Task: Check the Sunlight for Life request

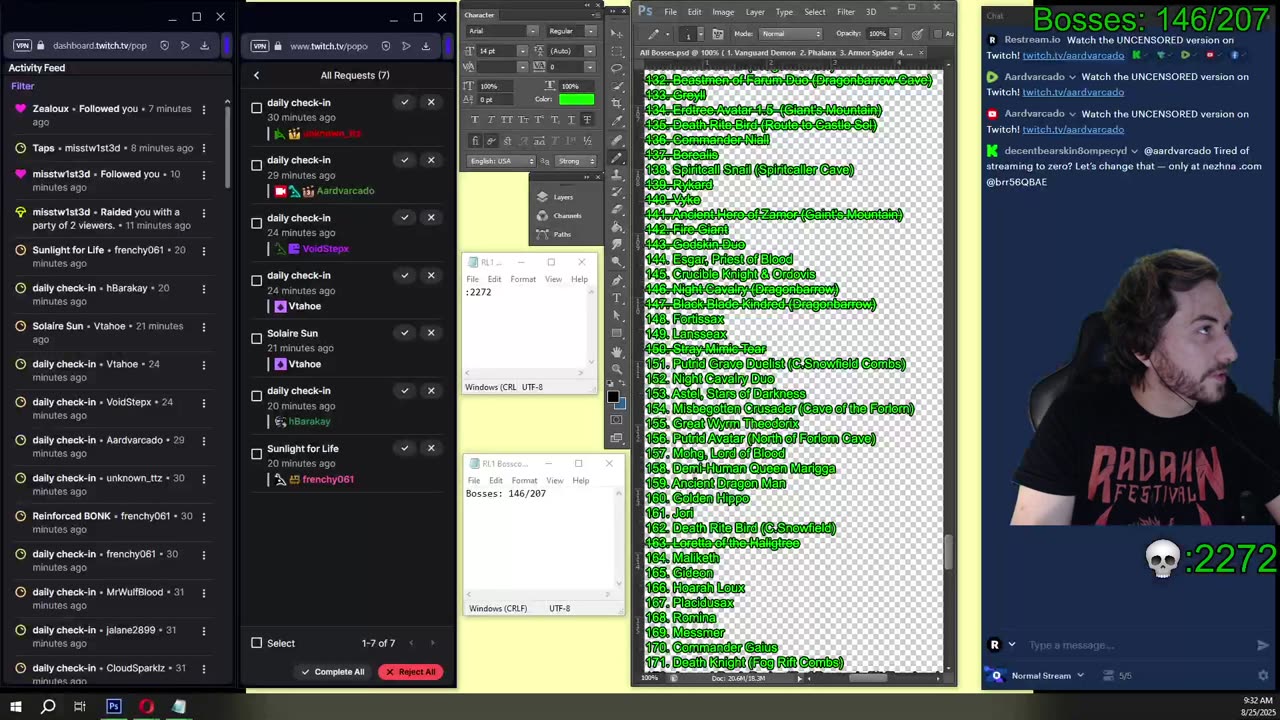Action: coord(257,454)
